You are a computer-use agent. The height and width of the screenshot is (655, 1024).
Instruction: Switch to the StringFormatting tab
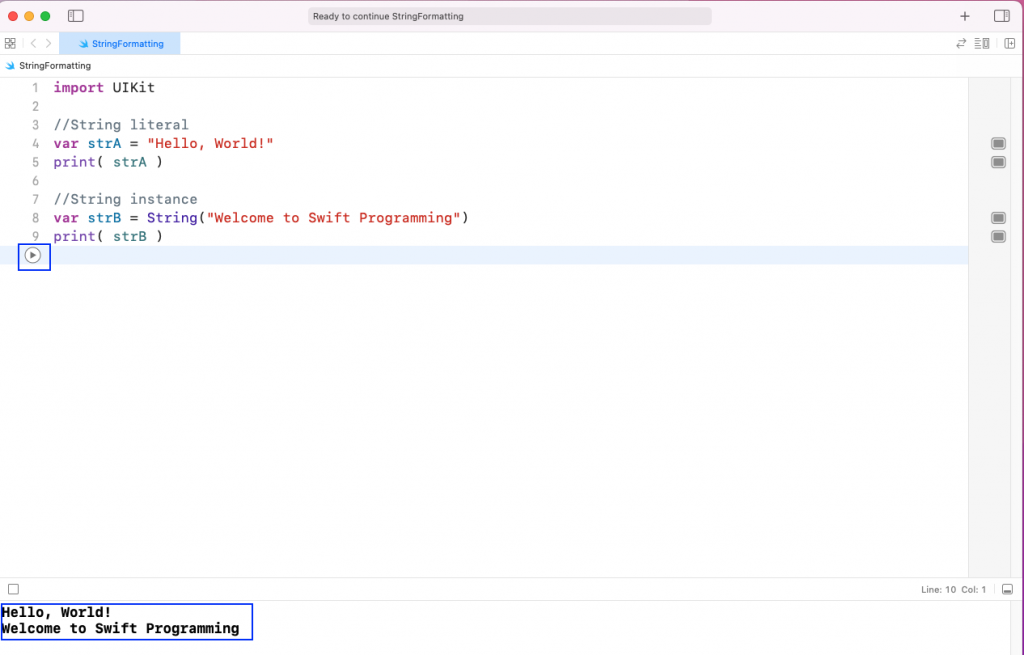(120, 43)
